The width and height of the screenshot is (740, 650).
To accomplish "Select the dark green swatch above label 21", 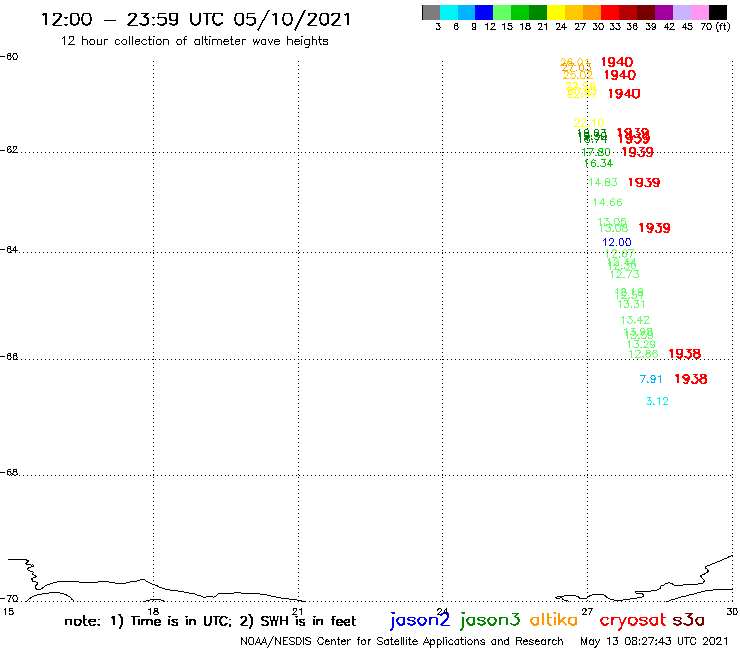I will click(x=538, y=13).
